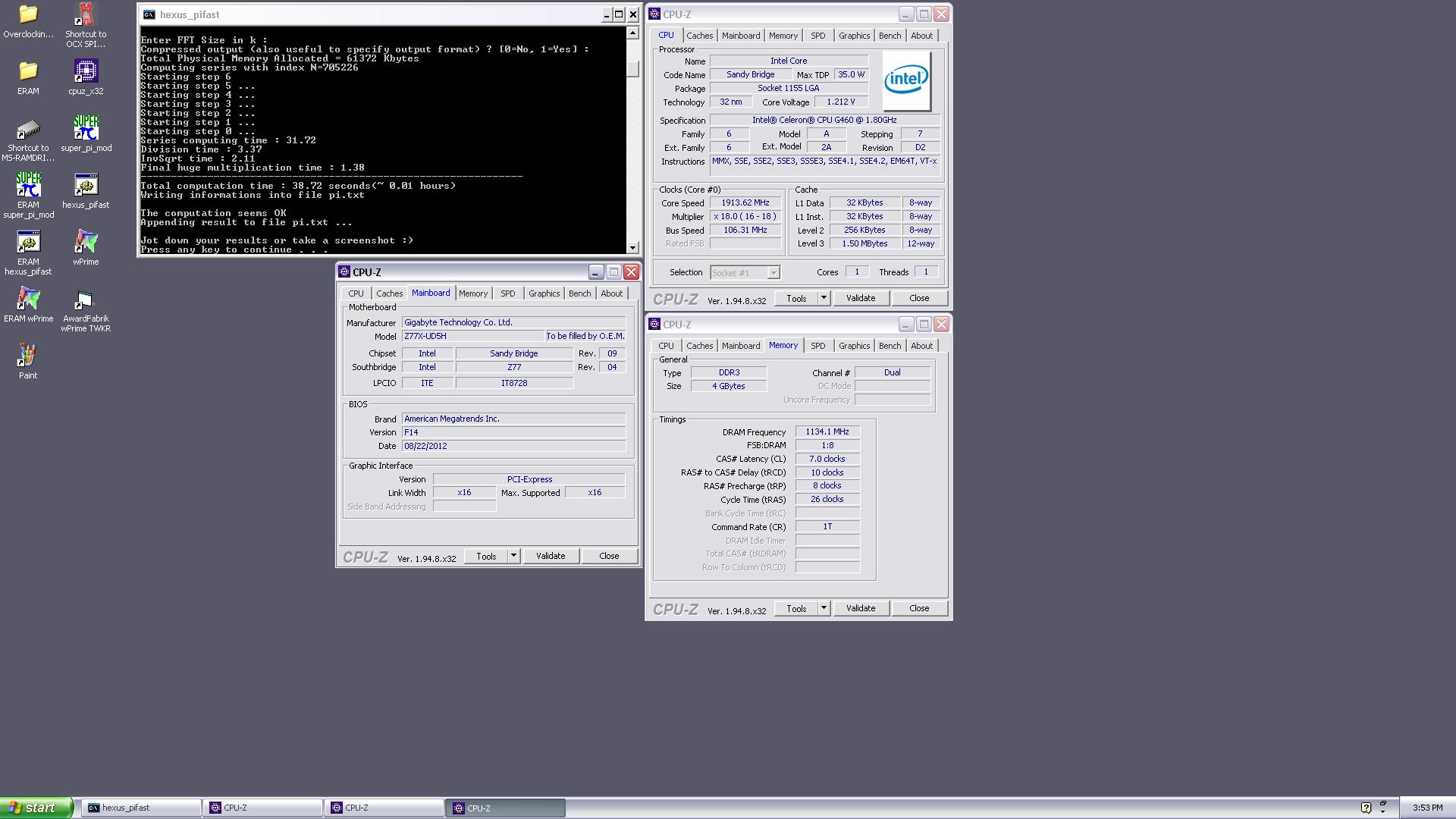This screenshot has height=819, width=1456.
Task: Launch AwardFabrik wPrime TWKR icon
Action: pyautogui.click(x=86, y=311)
